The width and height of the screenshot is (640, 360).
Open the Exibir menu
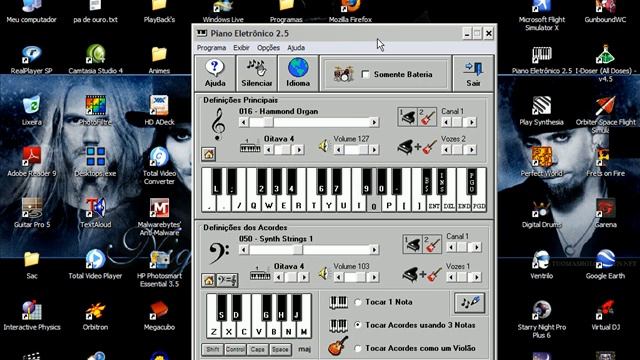point(241,48)
